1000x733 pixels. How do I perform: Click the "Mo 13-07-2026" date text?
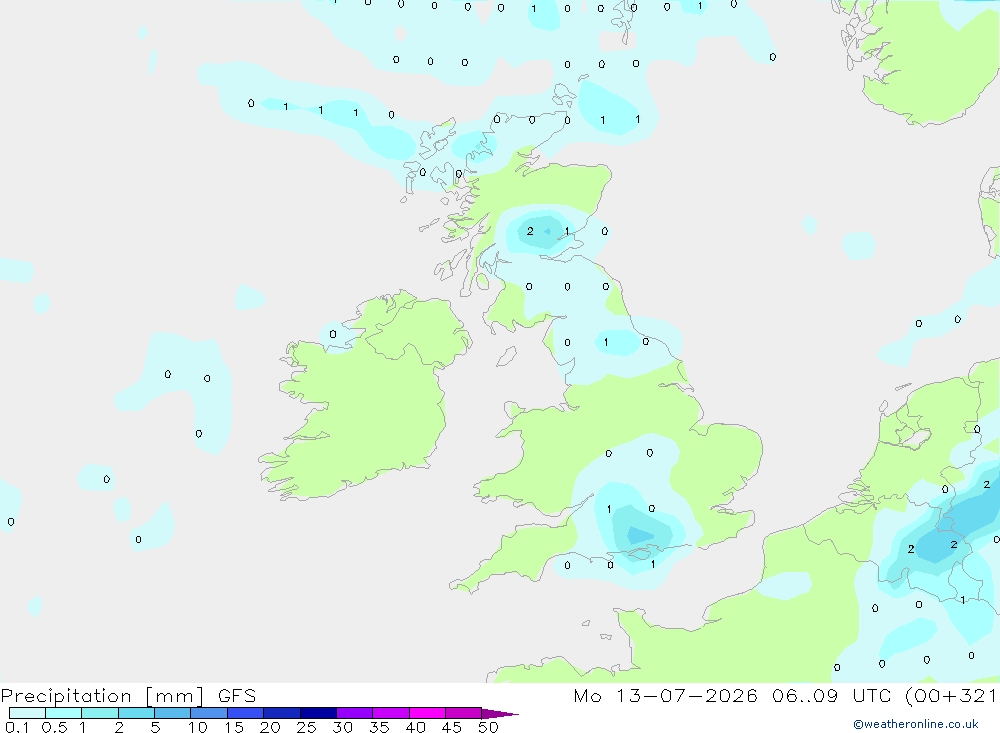[x=665, y=695]
